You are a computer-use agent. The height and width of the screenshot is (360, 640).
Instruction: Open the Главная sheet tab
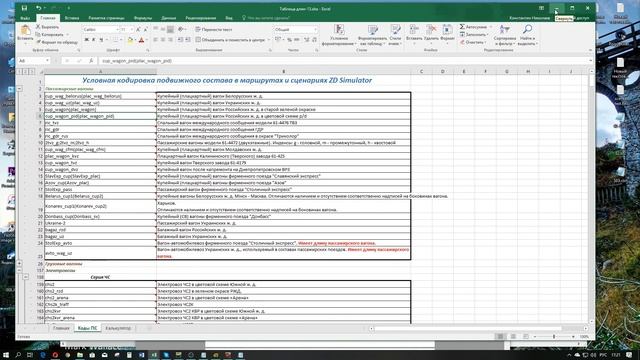61,328
